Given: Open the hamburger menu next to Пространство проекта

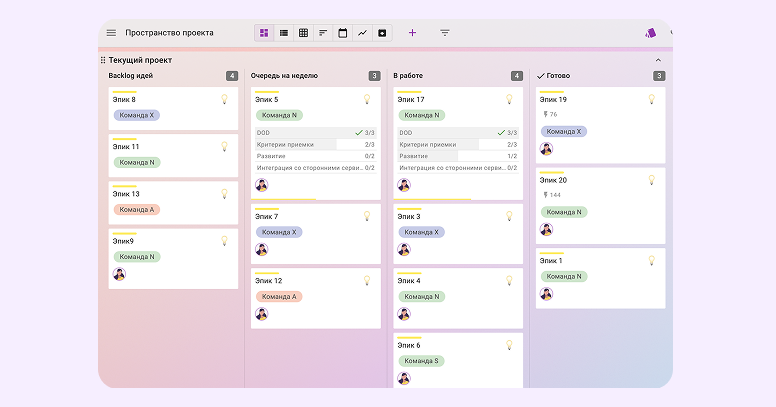Looking at the screenshot, I should pos(111,33).
